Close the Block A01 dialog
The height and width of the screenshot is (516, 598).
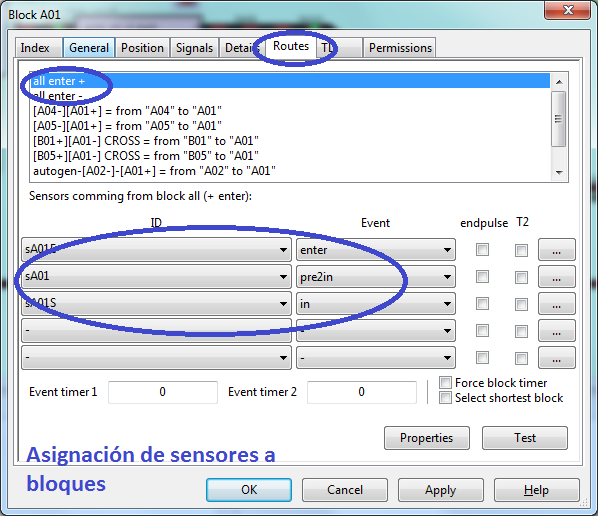pyautogui.click(x=568, y=10)
